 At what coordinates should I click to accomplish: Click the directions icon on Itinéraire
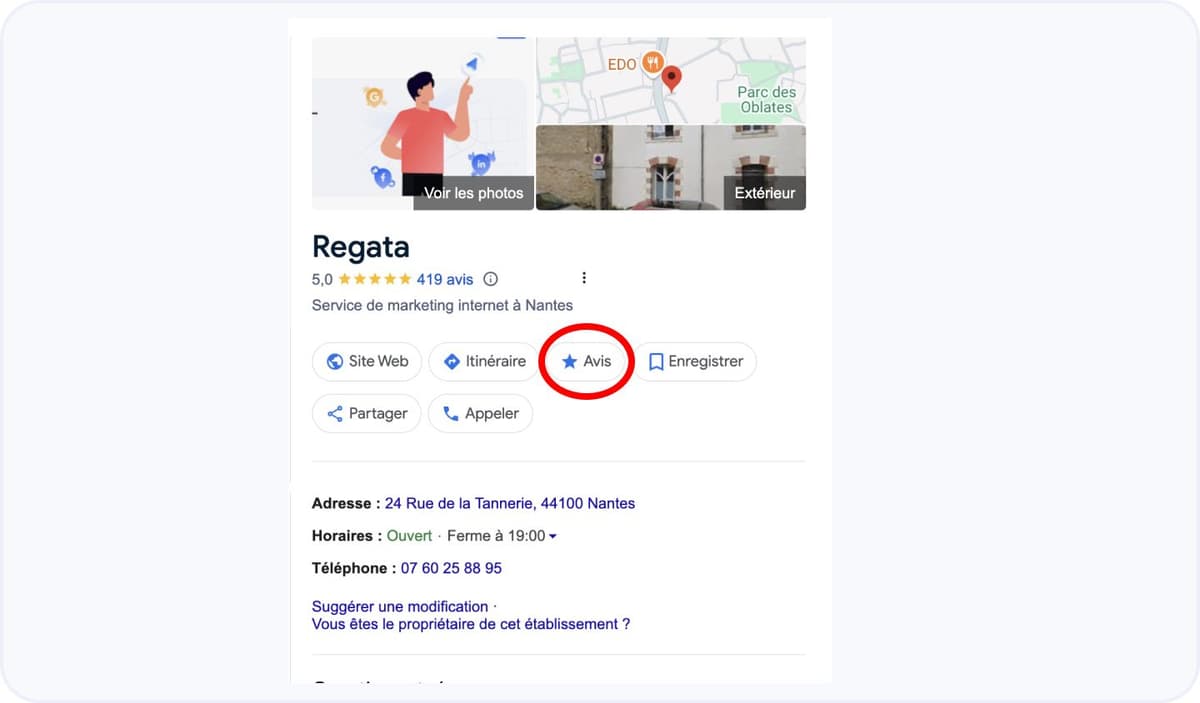click(451, 362)
